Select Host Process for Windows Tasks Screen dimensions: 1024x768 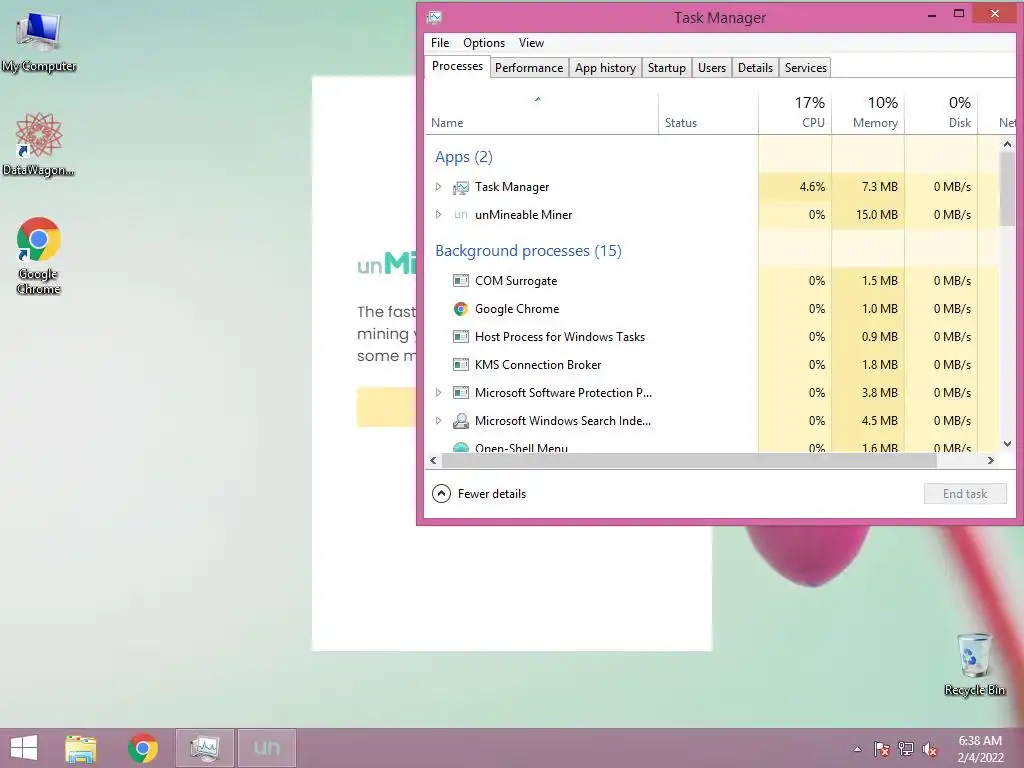[560, 337]
